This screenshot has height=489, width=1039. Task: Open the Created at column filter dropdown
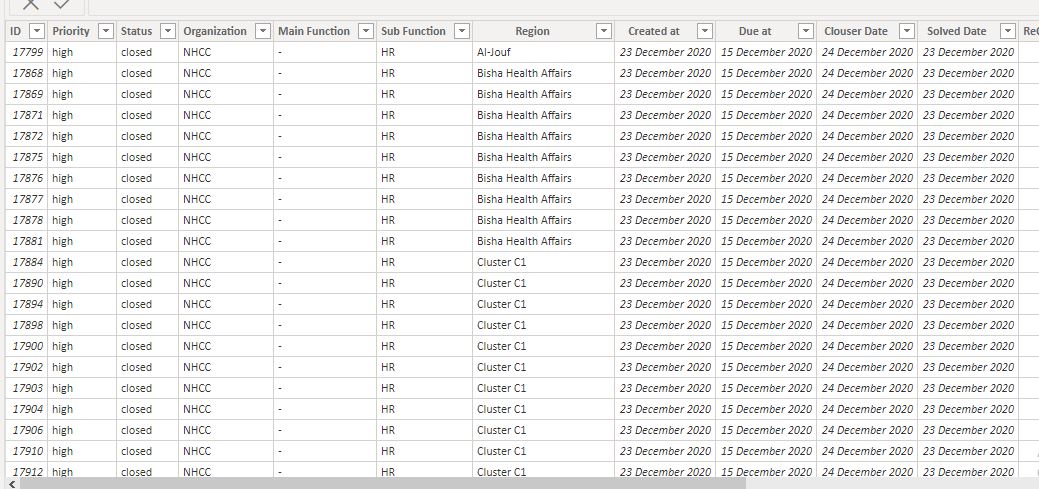point(705,31)
